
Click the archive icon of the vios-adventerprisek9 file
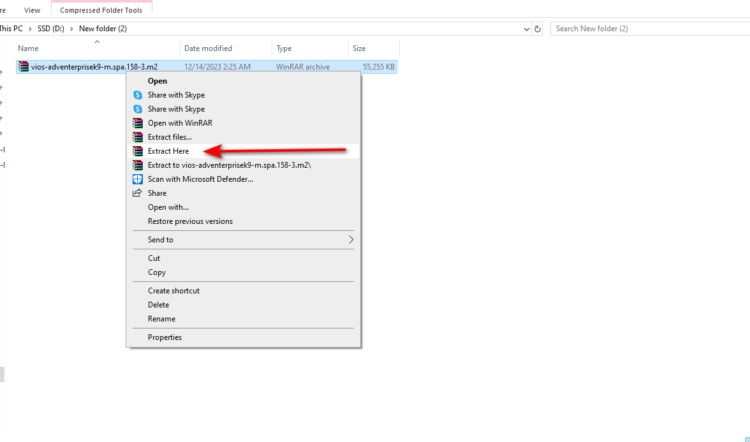coord(23,66)
